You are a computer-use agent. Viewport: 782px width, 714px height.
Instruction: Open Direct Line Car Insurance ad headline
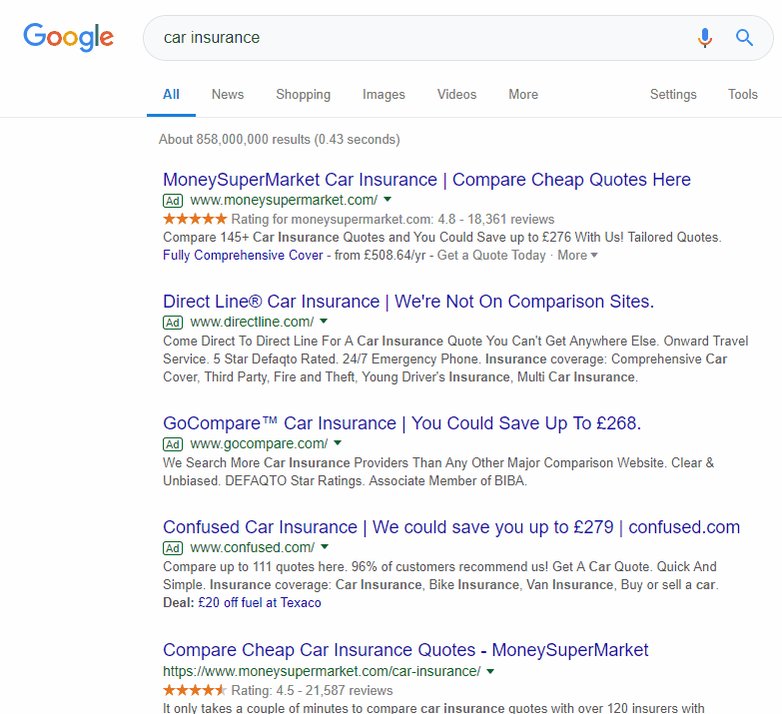click(x=408, y=301)
